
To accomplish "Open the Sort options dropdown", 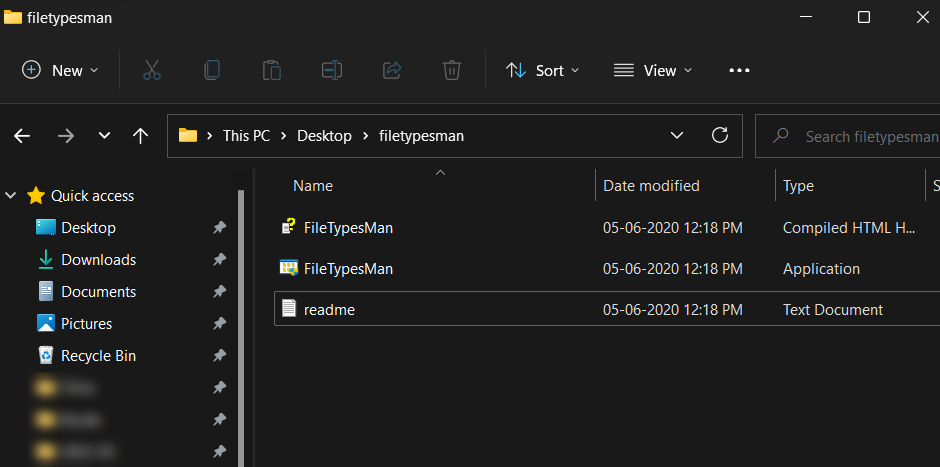I will click(543, 70).
